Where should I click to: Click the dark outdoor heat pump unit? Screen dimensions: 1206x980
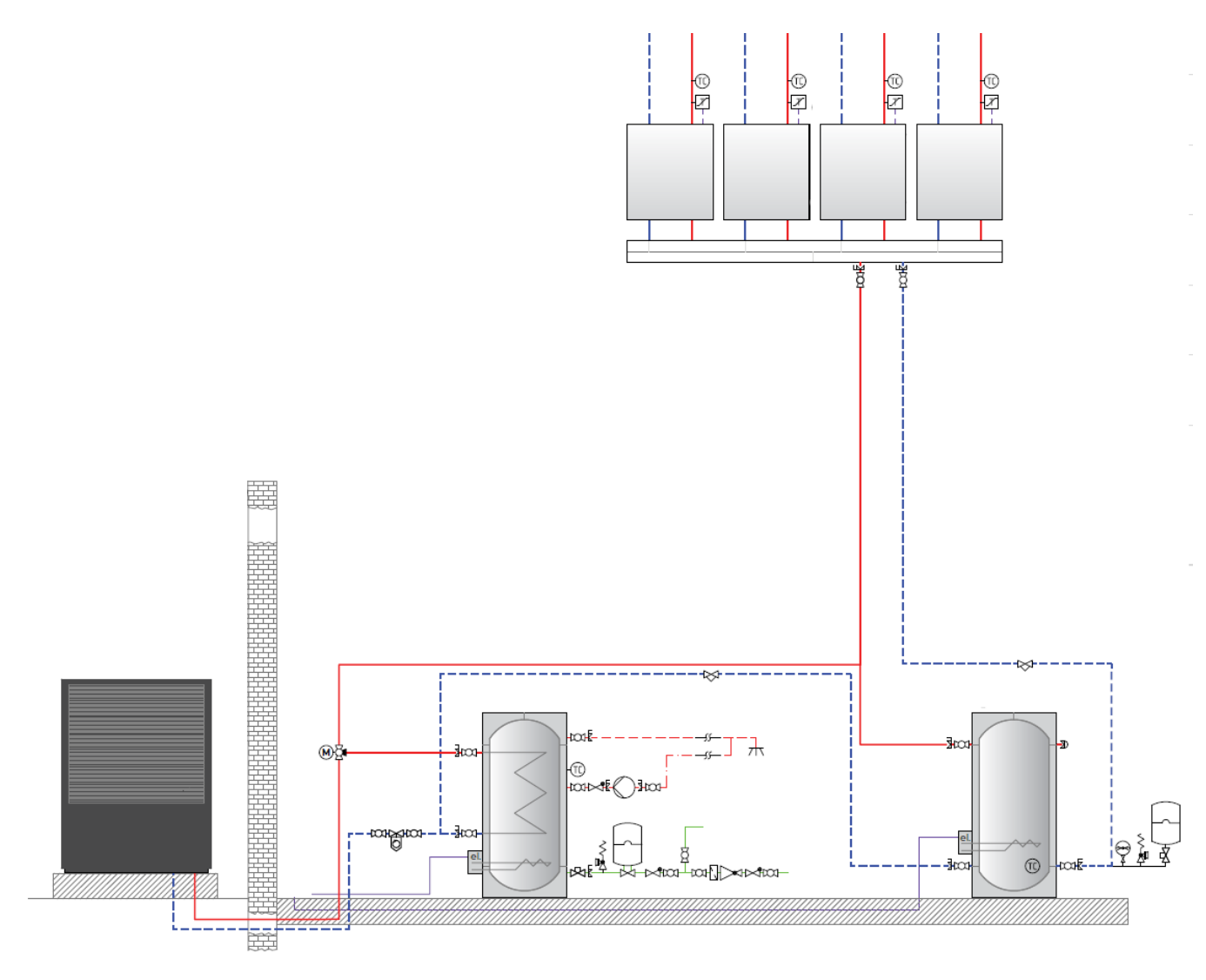coord(137,775)
